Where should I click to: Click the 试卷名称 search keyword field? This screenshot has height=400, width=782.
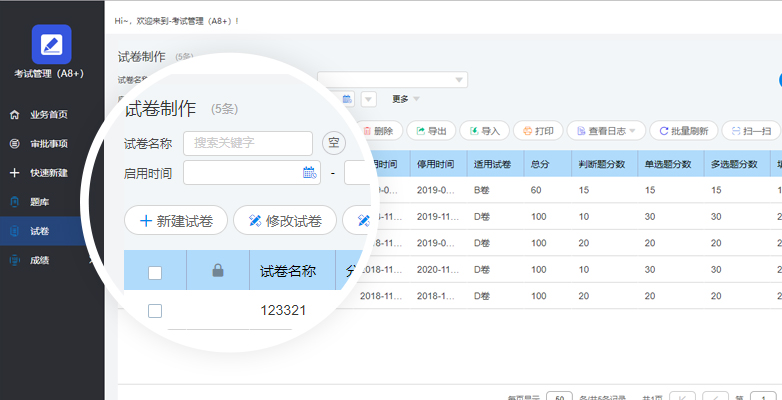point(247,143)
